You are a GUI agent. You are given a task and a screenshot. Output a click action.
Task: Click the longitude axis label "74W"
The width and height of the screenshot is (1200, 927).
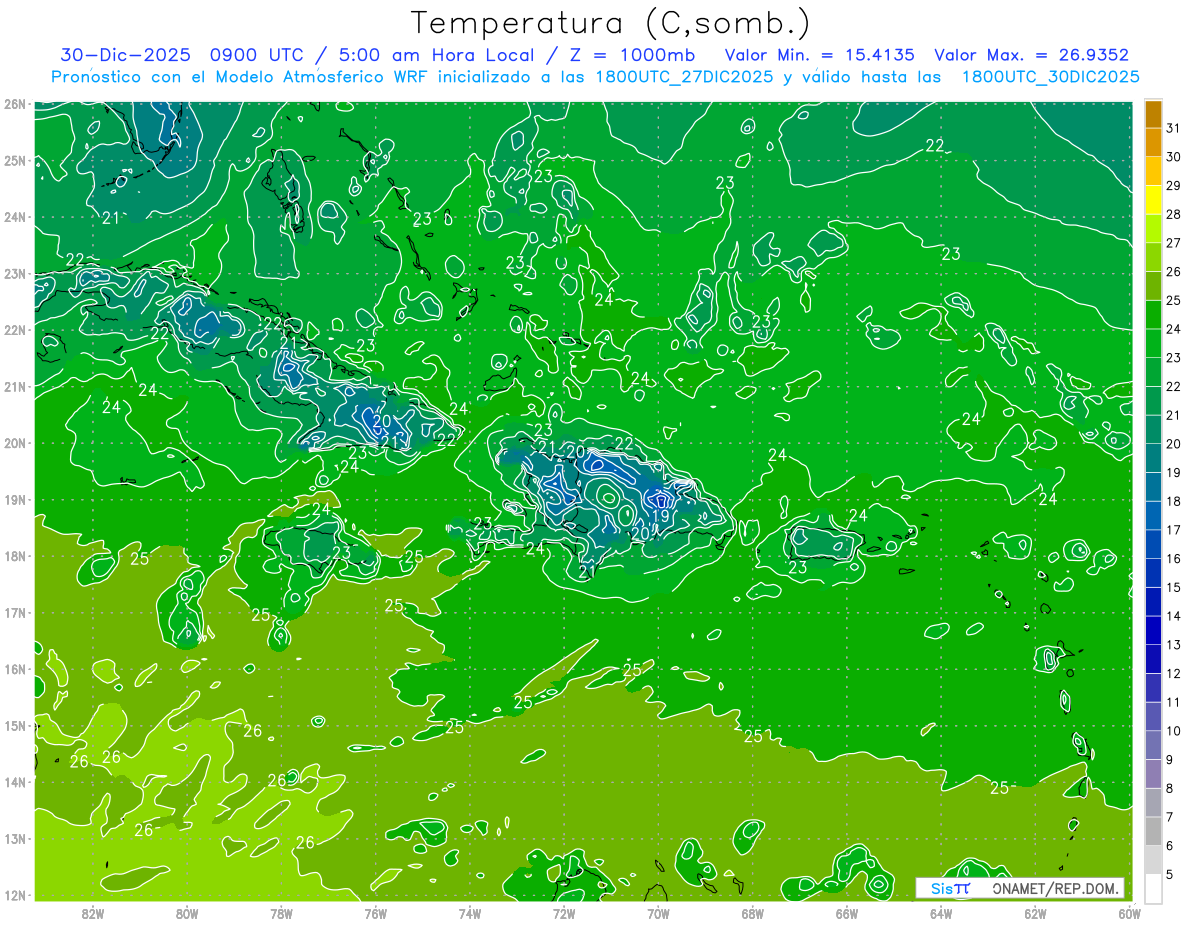click(x=470, y=913)
